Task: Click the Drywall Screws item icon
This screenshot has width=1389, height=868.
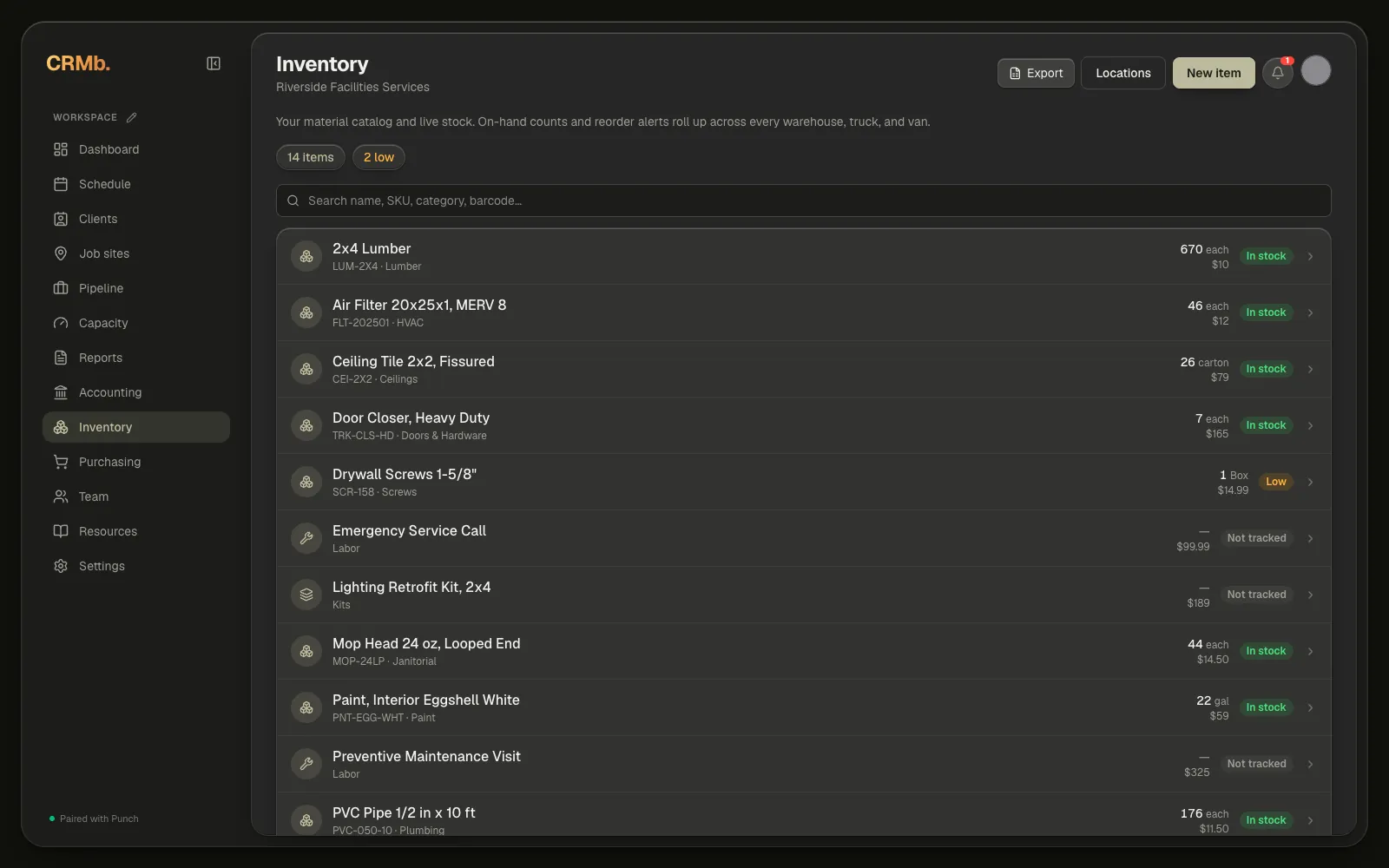Action: (x=306, y=482)
